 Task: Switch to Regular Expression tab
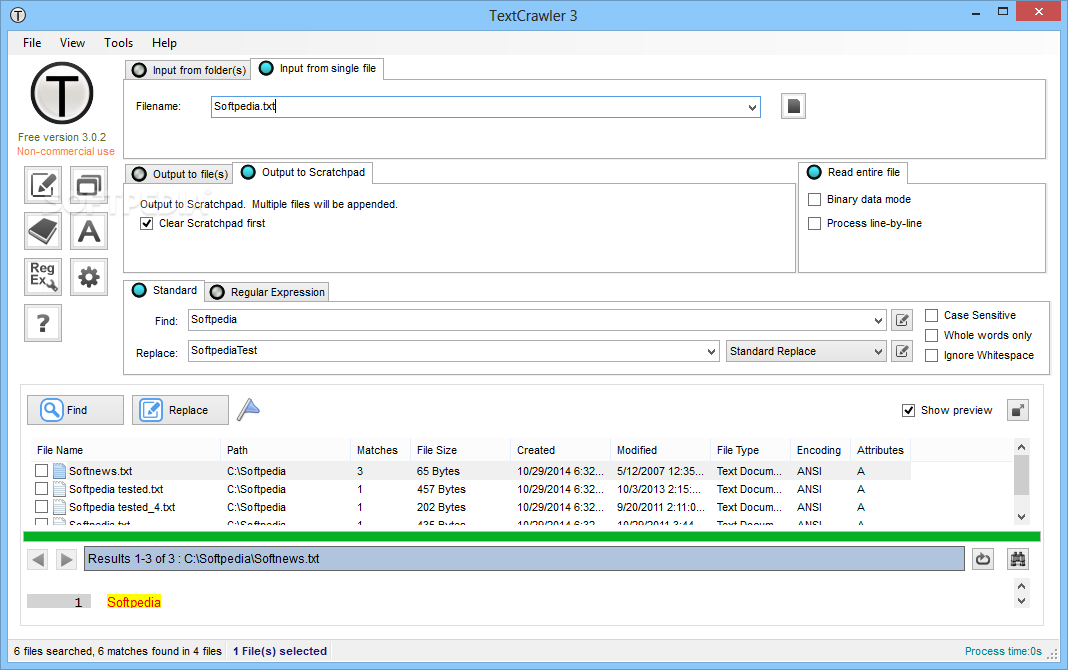tap(268, 292)
